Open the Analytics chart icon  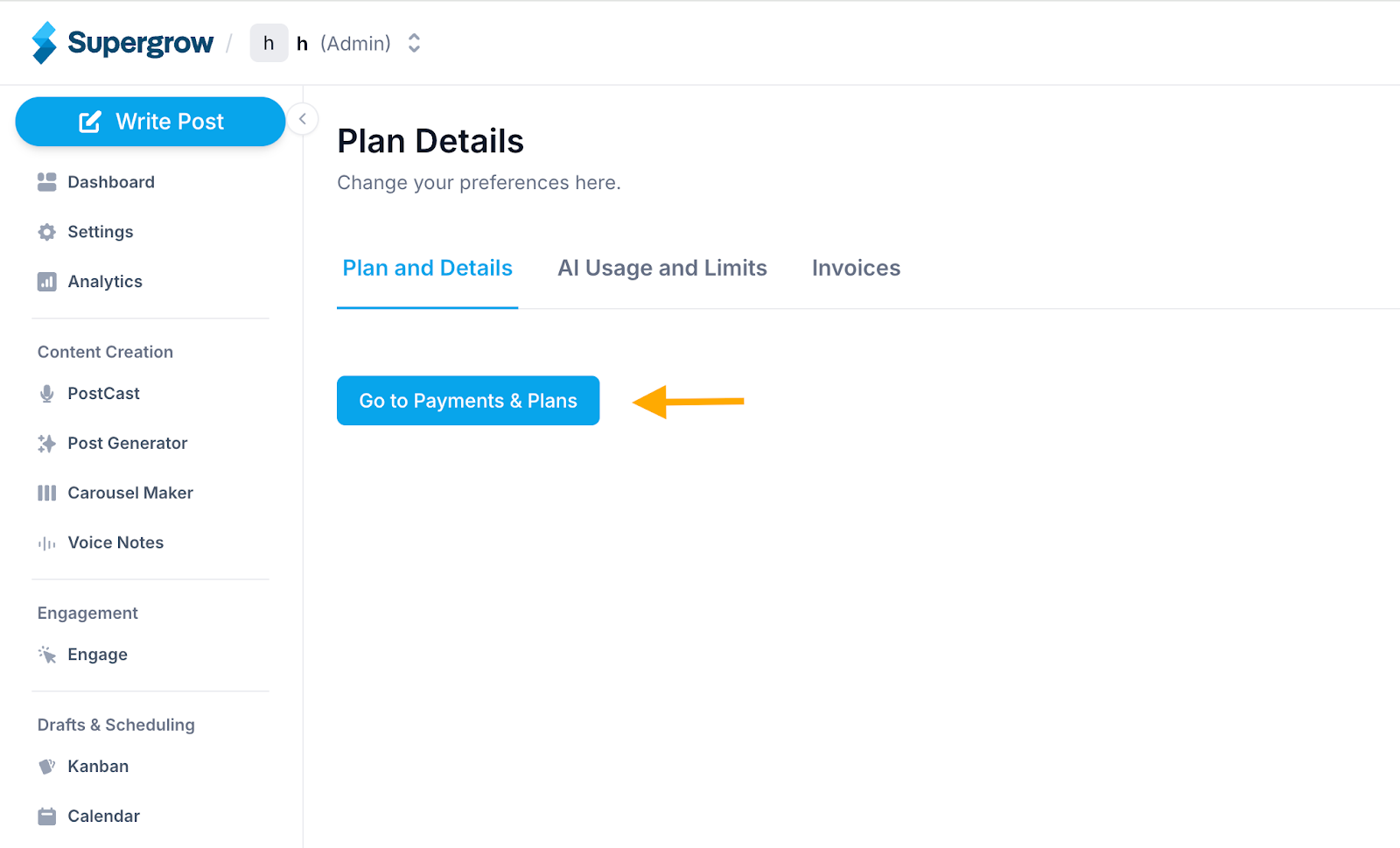[x=47, y=282]
